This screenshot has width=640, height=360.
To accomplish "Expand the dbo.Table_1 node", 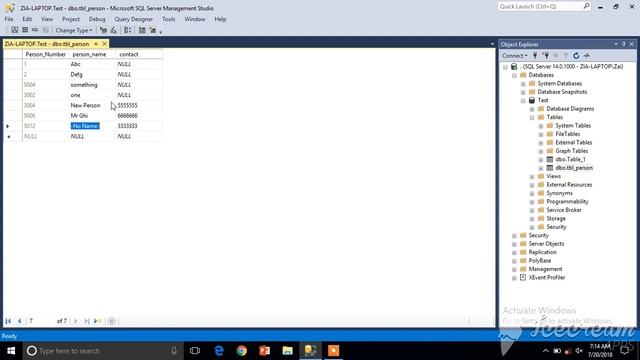I will tap(541, 160).
